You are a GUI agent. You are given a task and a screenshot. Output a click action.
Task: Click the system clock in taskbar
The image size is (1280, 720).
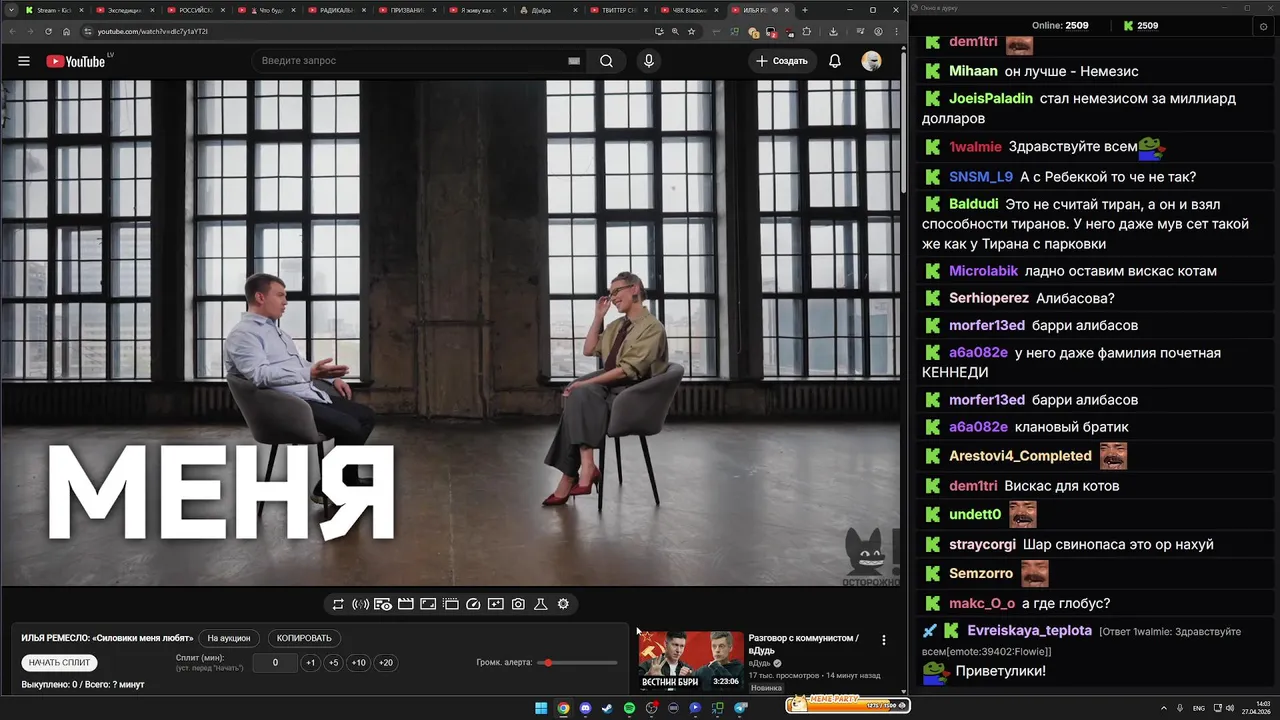click(x=1256, y=708)
